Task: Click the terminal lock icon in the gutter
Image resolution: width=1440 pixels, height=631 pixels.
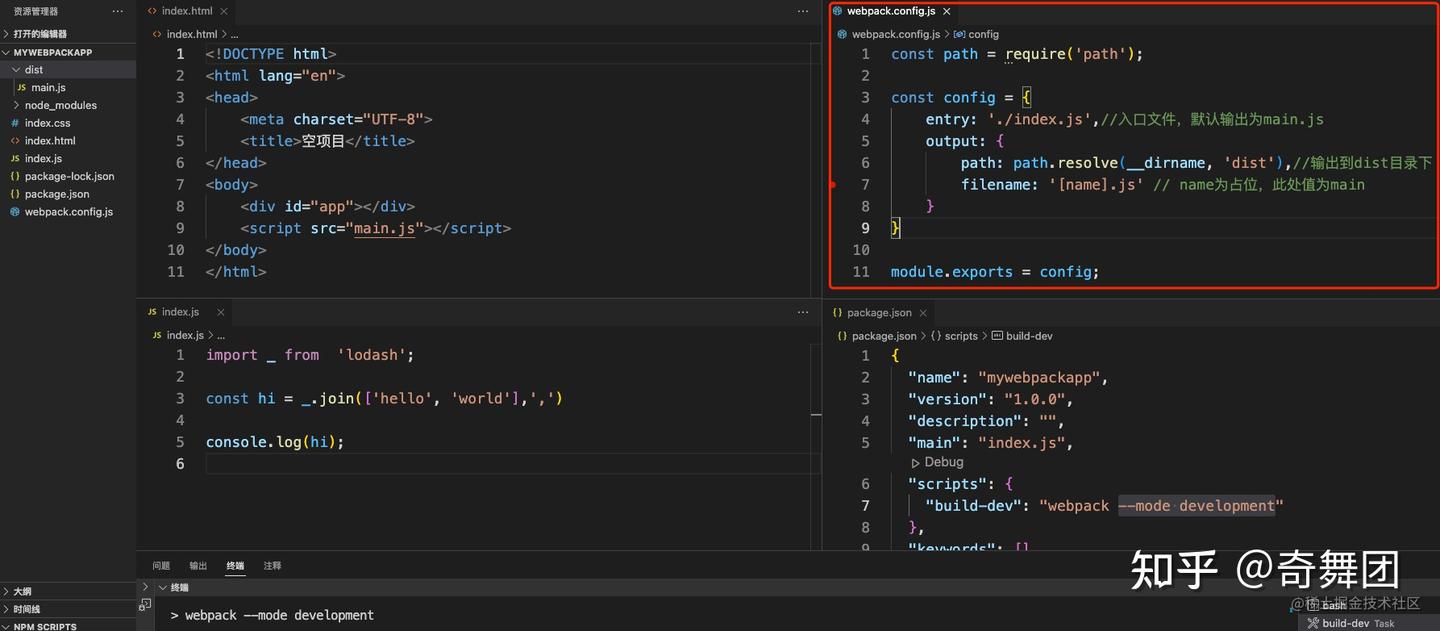Action: click(145, 605)
